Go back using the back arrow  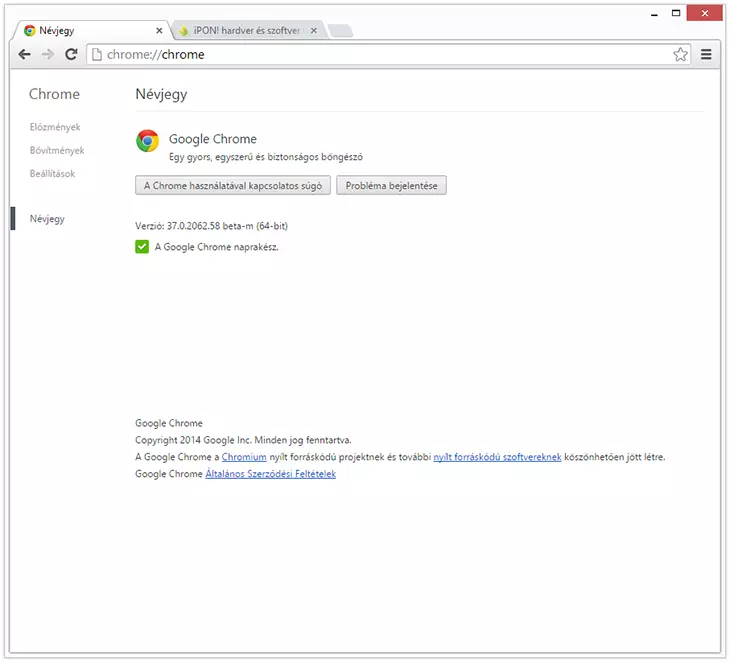25,54
